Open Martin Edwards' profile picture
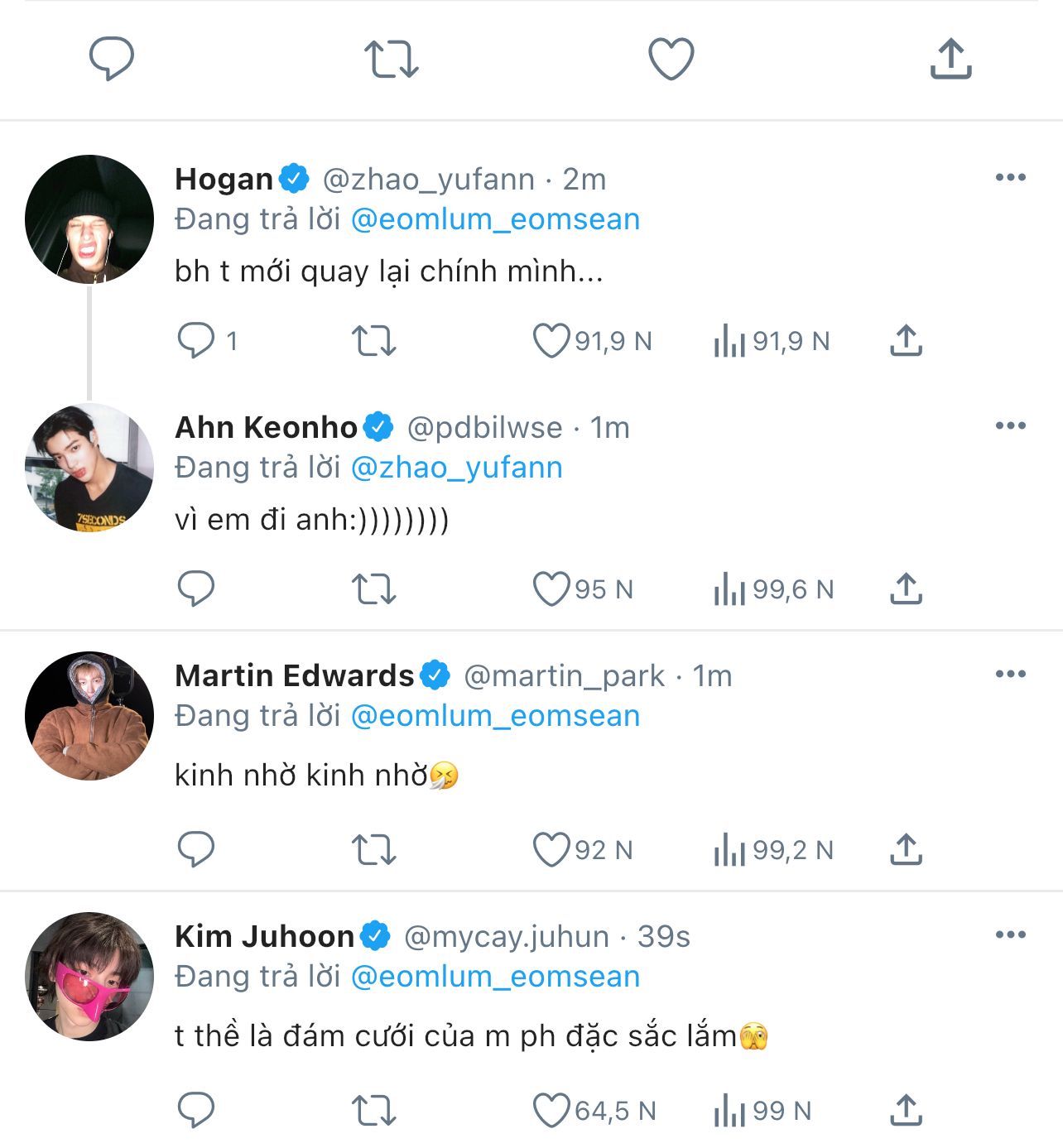This screenshot has height=1148, width=1063. click(x=89, y=716)
